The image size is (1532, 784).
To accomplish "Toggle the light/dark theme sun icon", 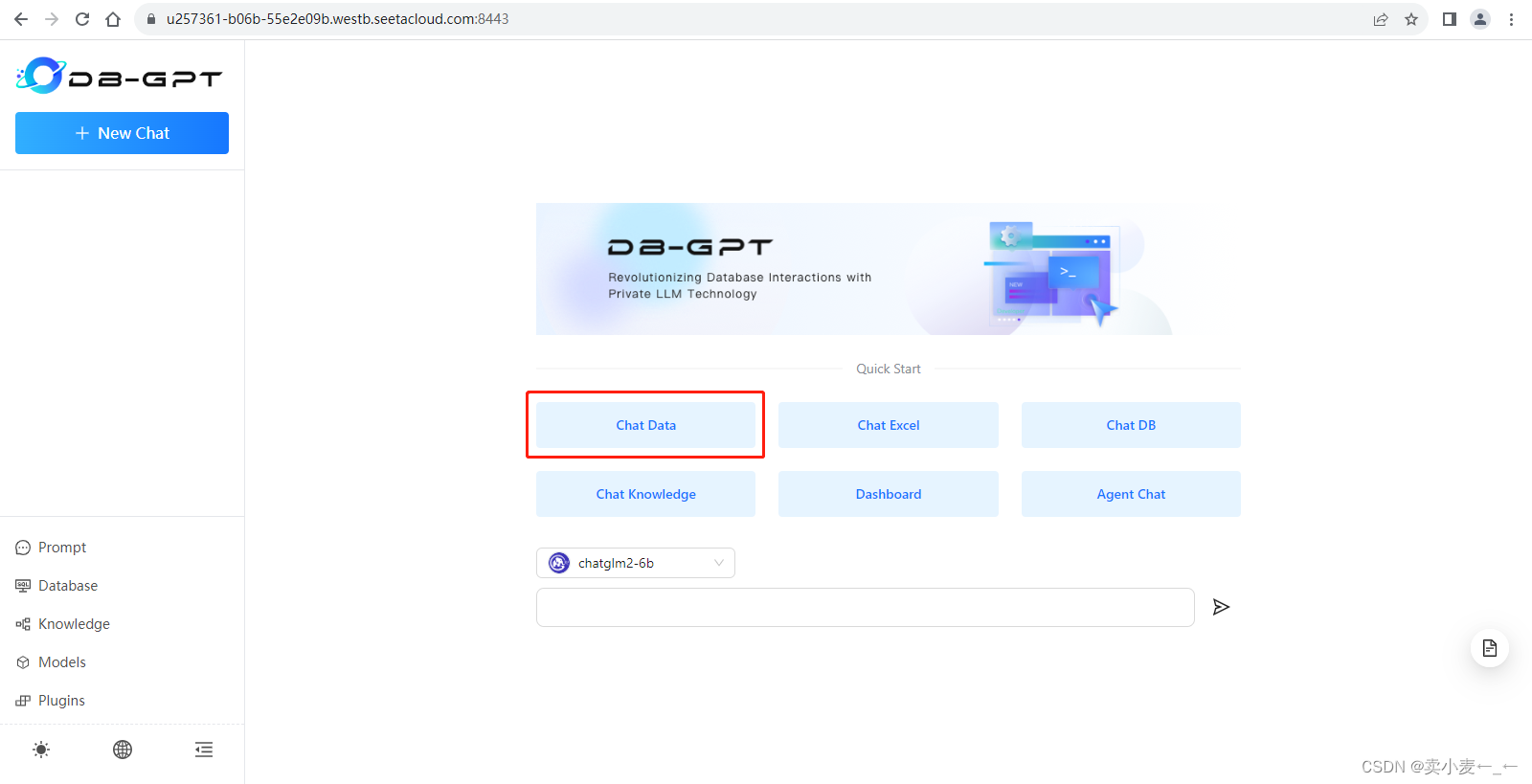I will coord(41,750).
